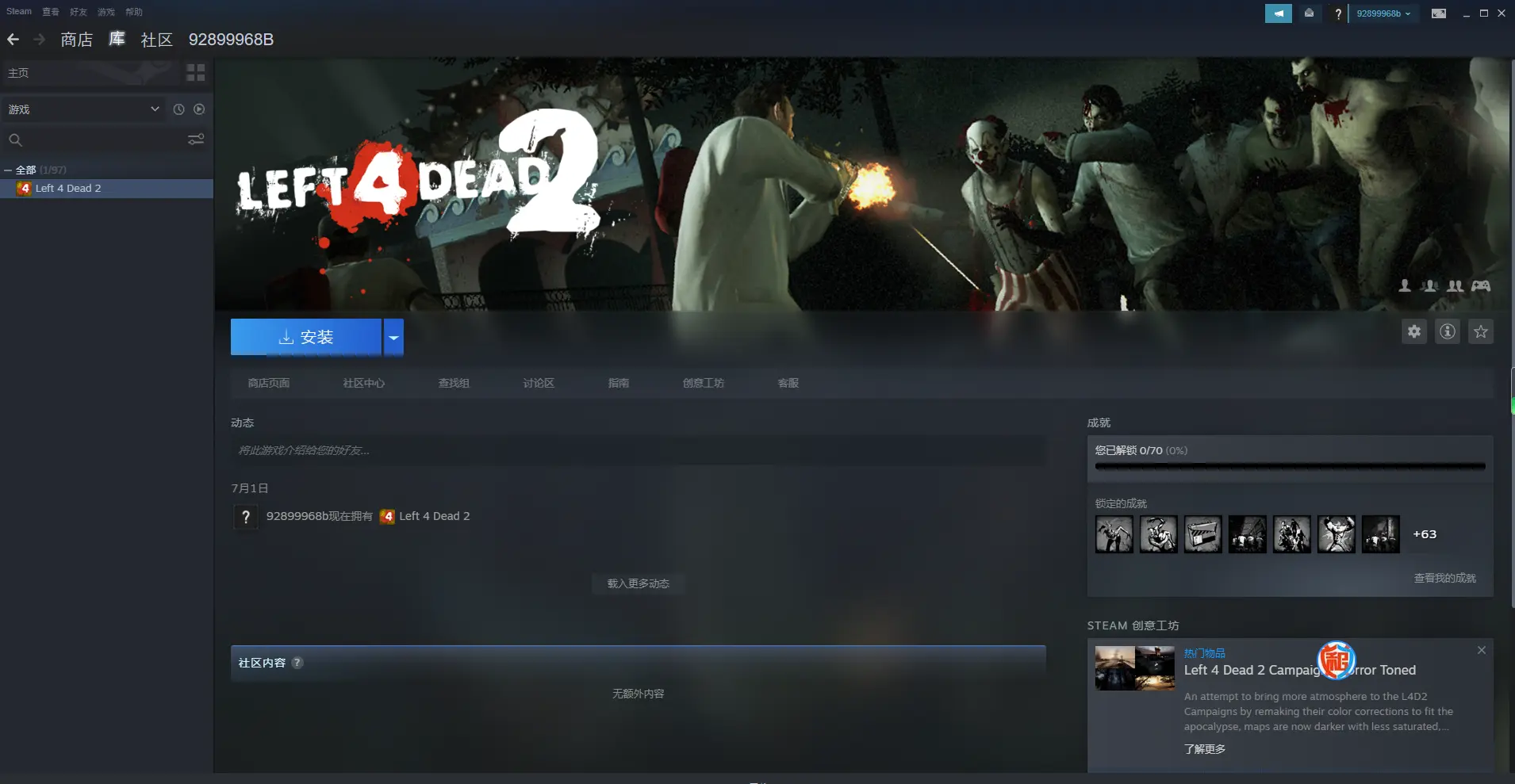The width and height of the screenshot is (1515, 784).
Task: Open third locked achievement icon
Action: point(1202,534)
